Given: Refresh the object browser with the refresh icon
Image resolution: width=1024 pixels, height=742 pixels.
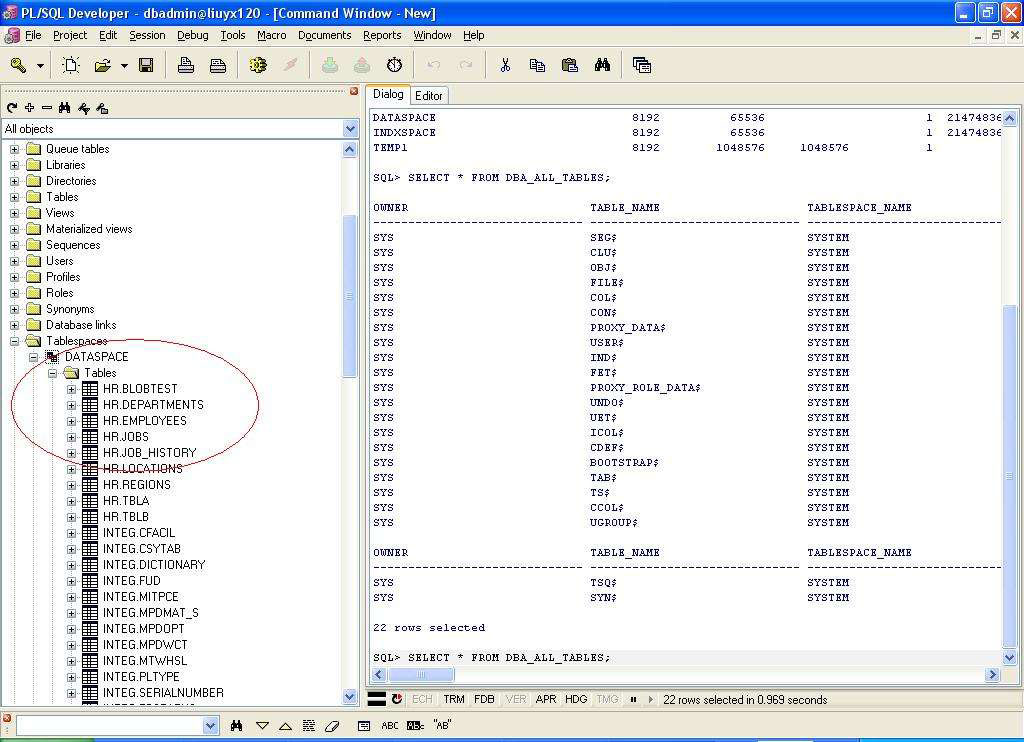Looking at the screenshot, I should (12, 107).
